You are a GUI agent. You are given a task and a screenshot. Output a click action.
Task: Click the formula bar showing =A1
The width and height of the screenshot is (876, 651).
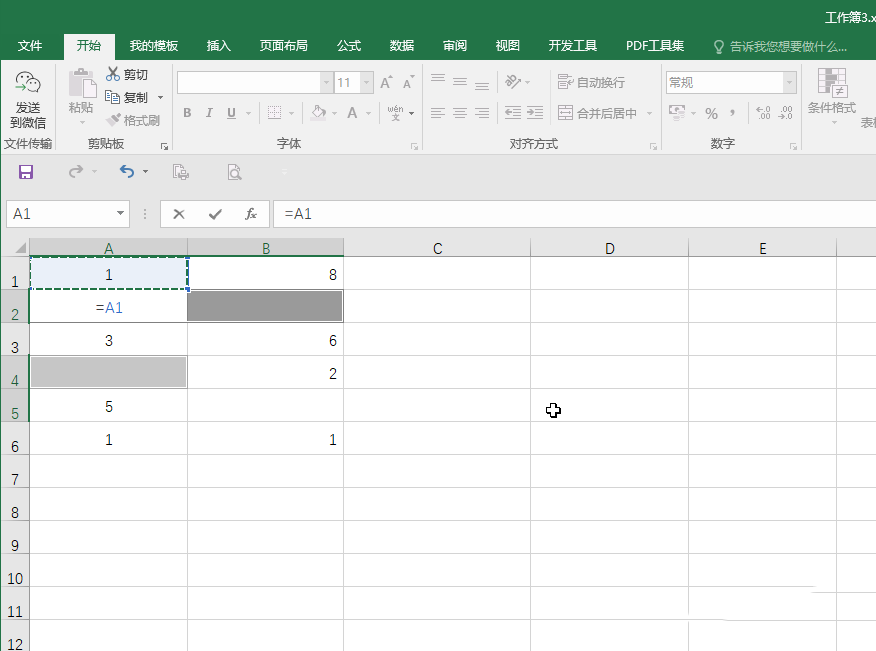point(574,214)
